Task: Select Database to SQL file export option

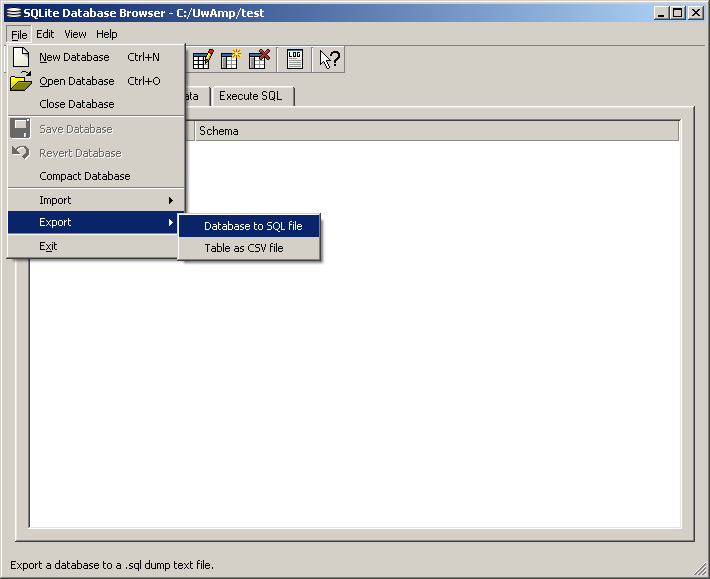Action: (249, 226)
